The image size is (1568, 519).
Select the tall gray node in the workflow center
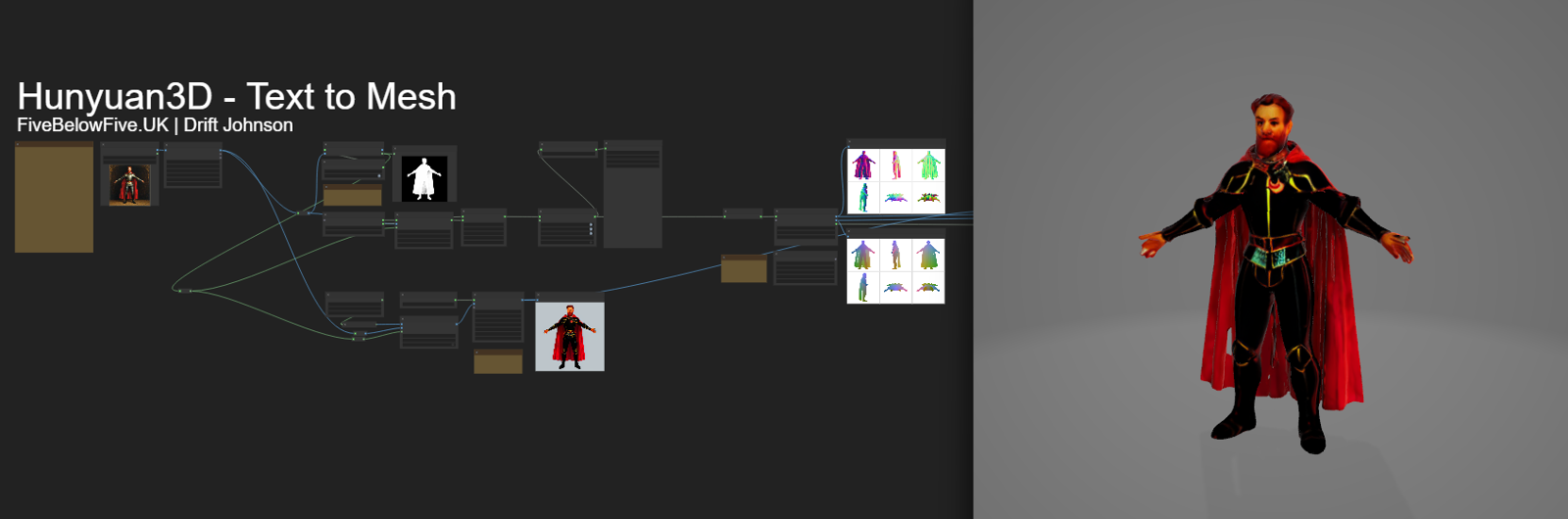pyautogui.click(x=633, y=194)
